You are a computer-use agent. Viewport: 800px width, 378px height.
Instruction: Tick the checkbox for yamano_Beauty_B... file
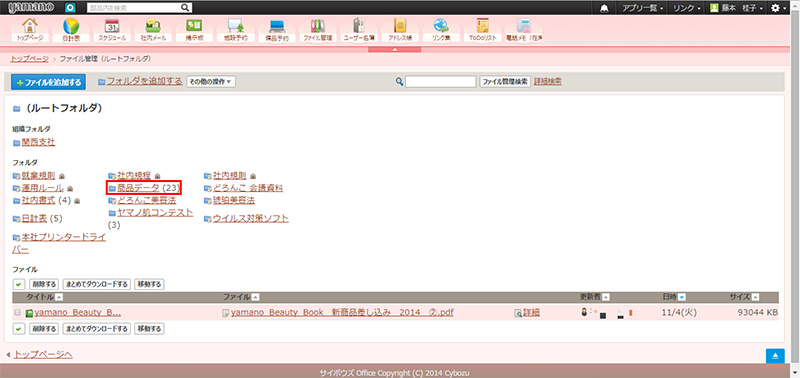coord(18,313)
